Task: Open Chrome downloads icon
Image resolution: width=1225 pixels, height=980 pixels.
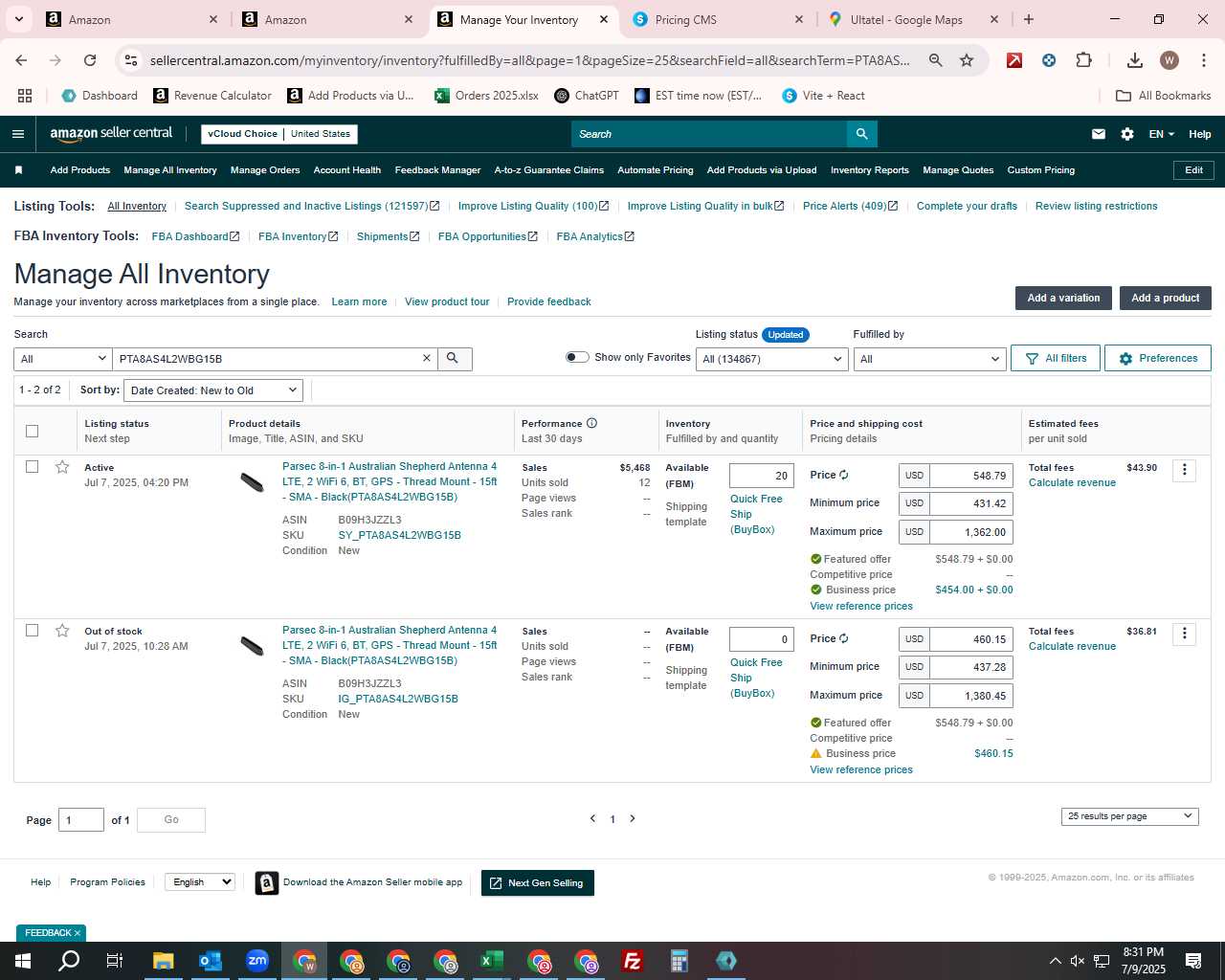Action: (1135, 60)
